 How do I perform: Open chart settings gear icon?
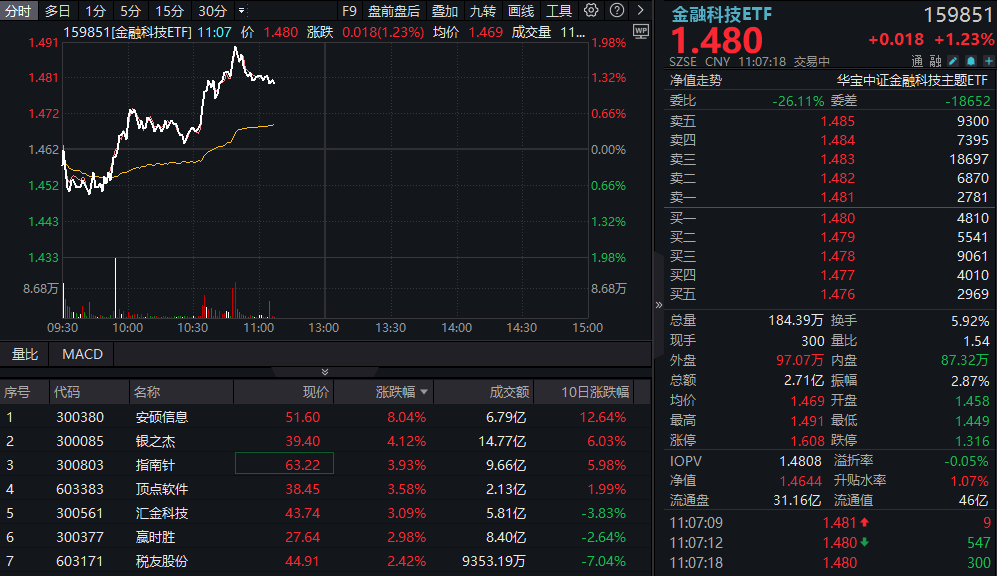click(591, 11)
